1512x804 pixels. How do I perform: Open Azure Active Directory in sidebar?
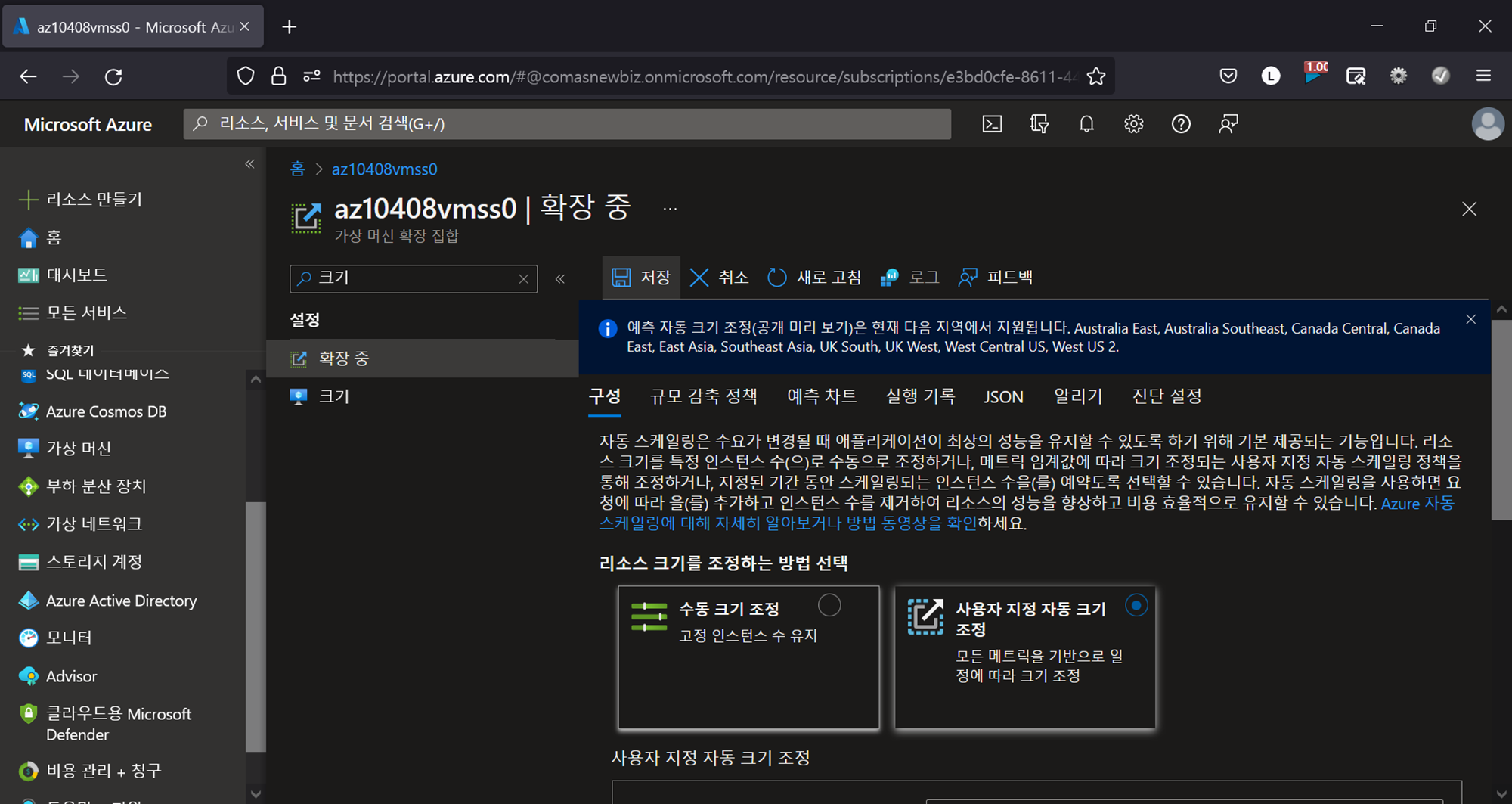[107, 601]
